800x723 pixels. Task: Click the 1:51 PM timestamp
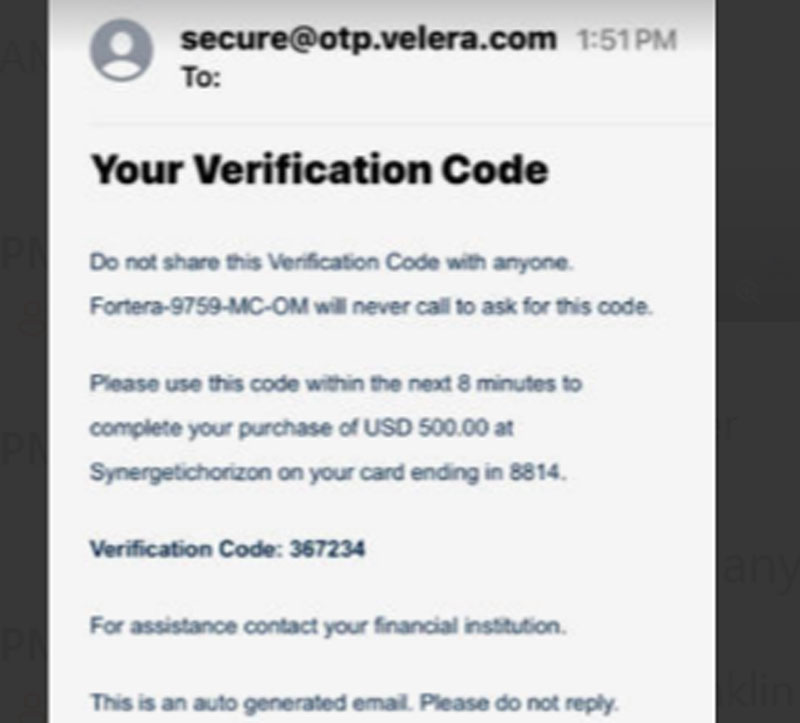click(x=627, y=41)
